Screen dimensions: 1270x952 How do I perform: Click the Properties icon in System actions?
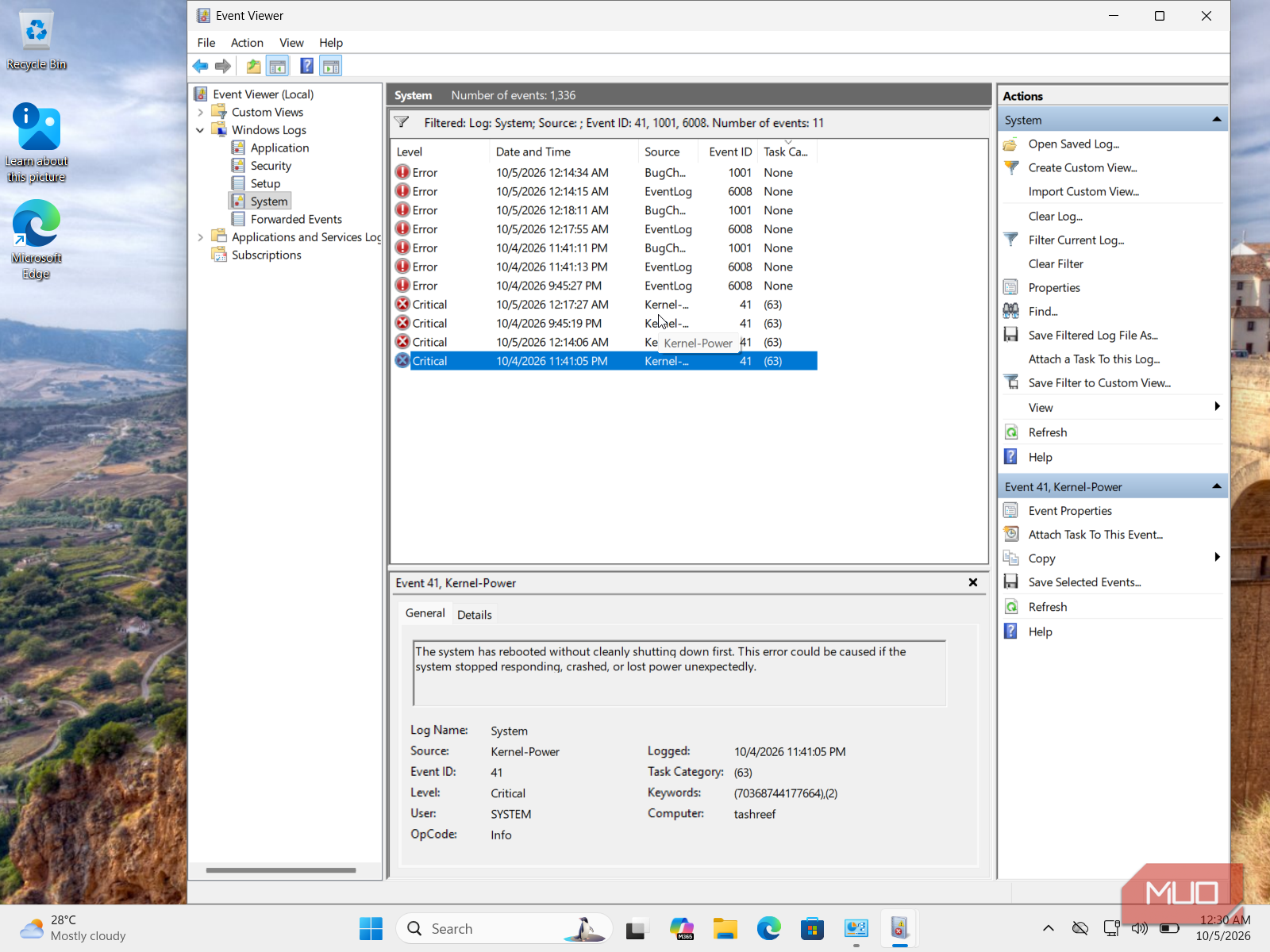(x=1010, y=287)
